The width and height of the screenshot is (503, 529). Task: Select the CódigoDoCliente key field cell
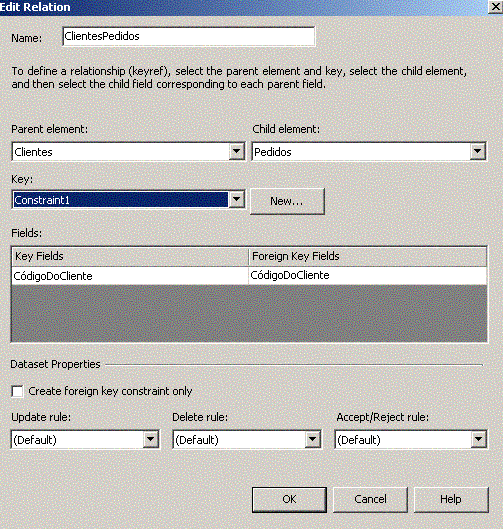(131, 276)
